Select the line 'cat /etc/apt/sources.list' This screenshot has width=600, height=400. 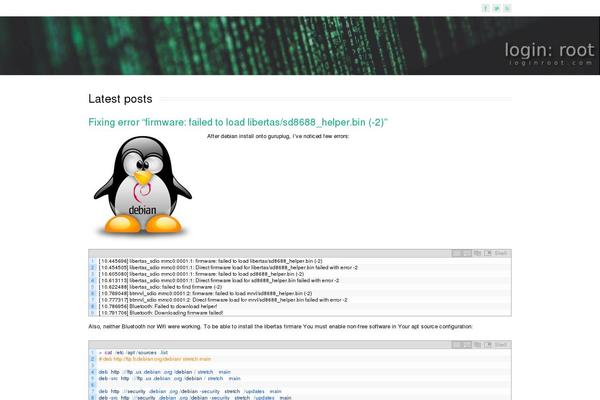[x=133, y=353]
